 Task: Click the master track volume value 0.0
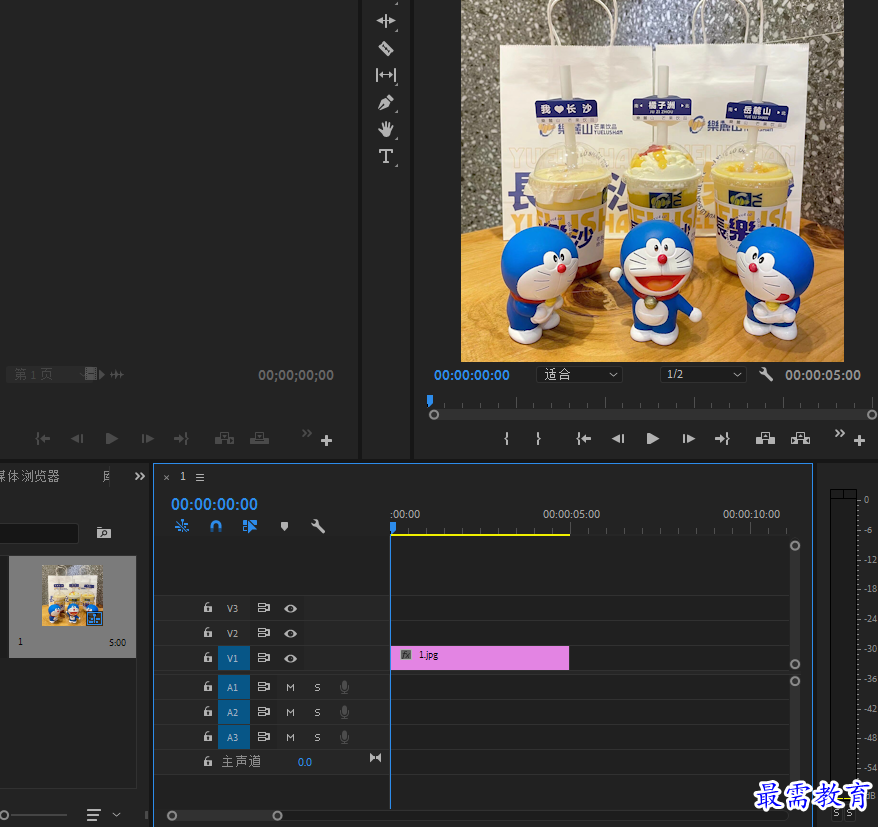click(305, 762)
